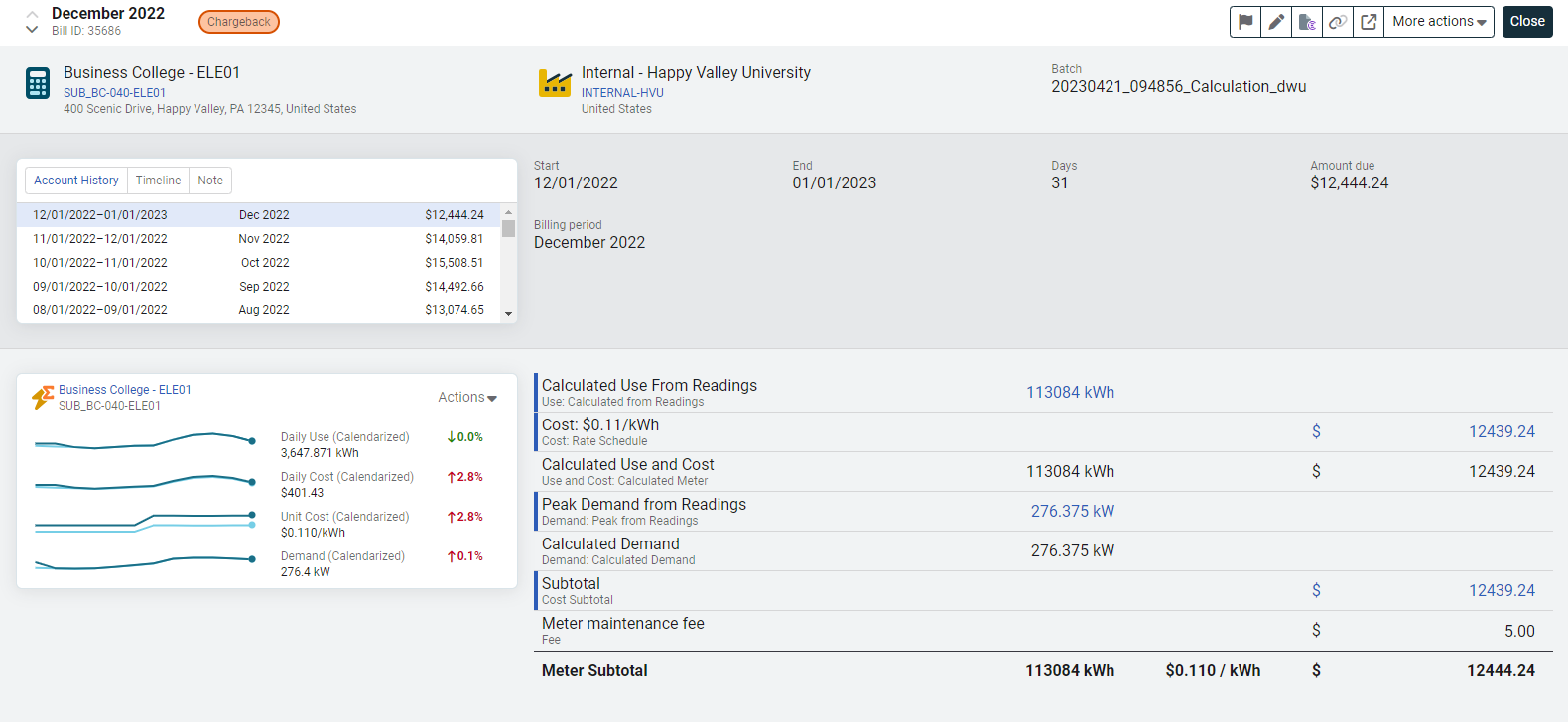Click the 276.375 kW peak demand value

pos(1072,512)
